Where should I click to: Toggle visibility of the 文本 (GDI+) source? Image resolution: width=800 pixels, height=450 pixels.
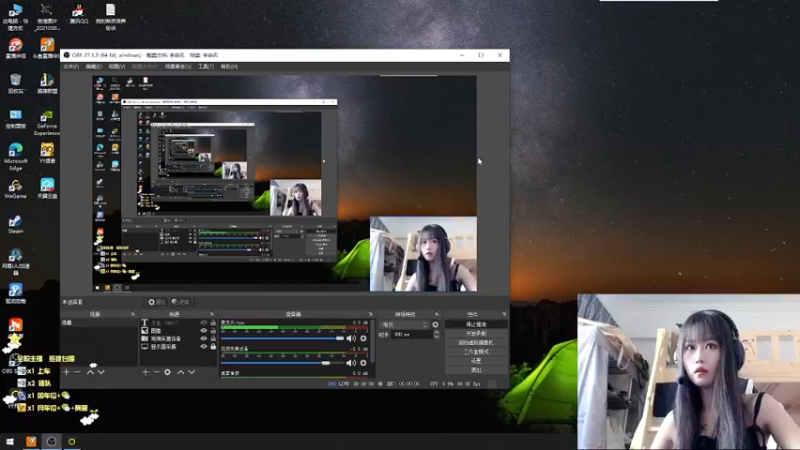pyautogui.click(x=204, y=323)
